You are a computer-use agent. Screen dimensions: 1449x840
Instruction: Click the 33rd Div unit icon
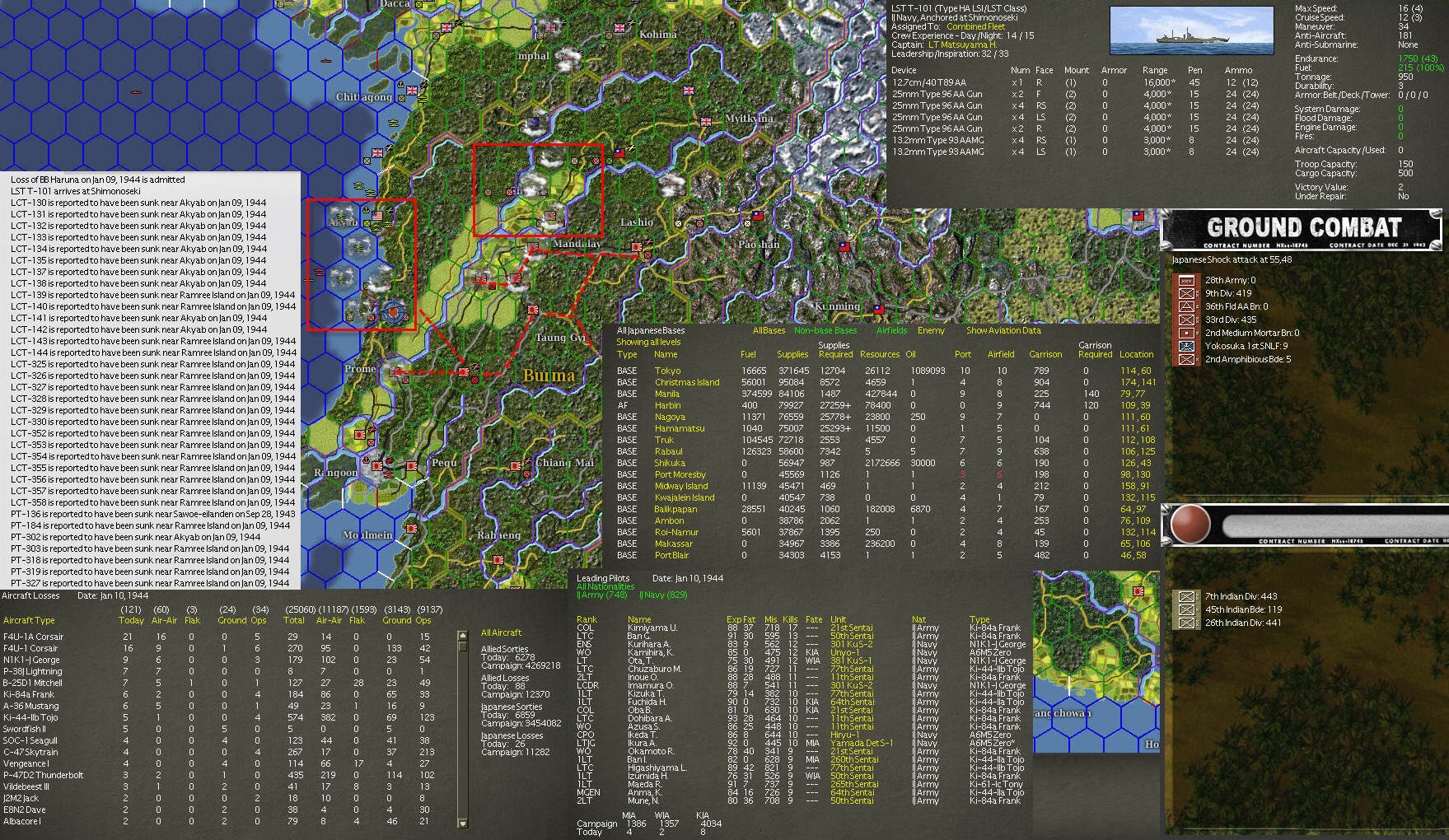click(1186, 320)
